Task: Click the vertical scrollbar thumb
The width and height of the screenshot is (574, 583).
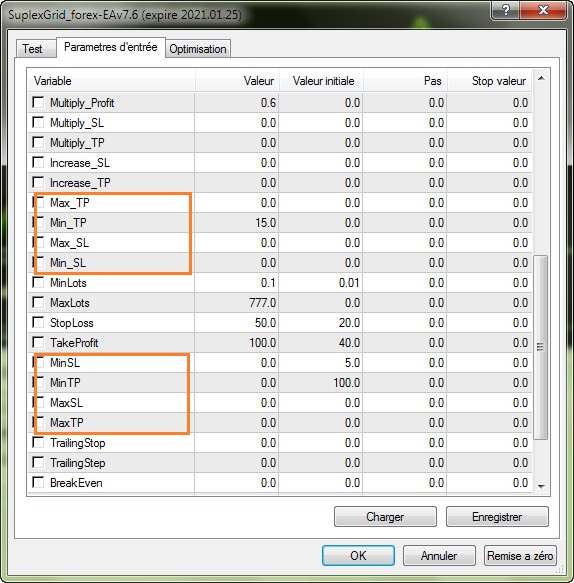Action: (x=541, y=347)
